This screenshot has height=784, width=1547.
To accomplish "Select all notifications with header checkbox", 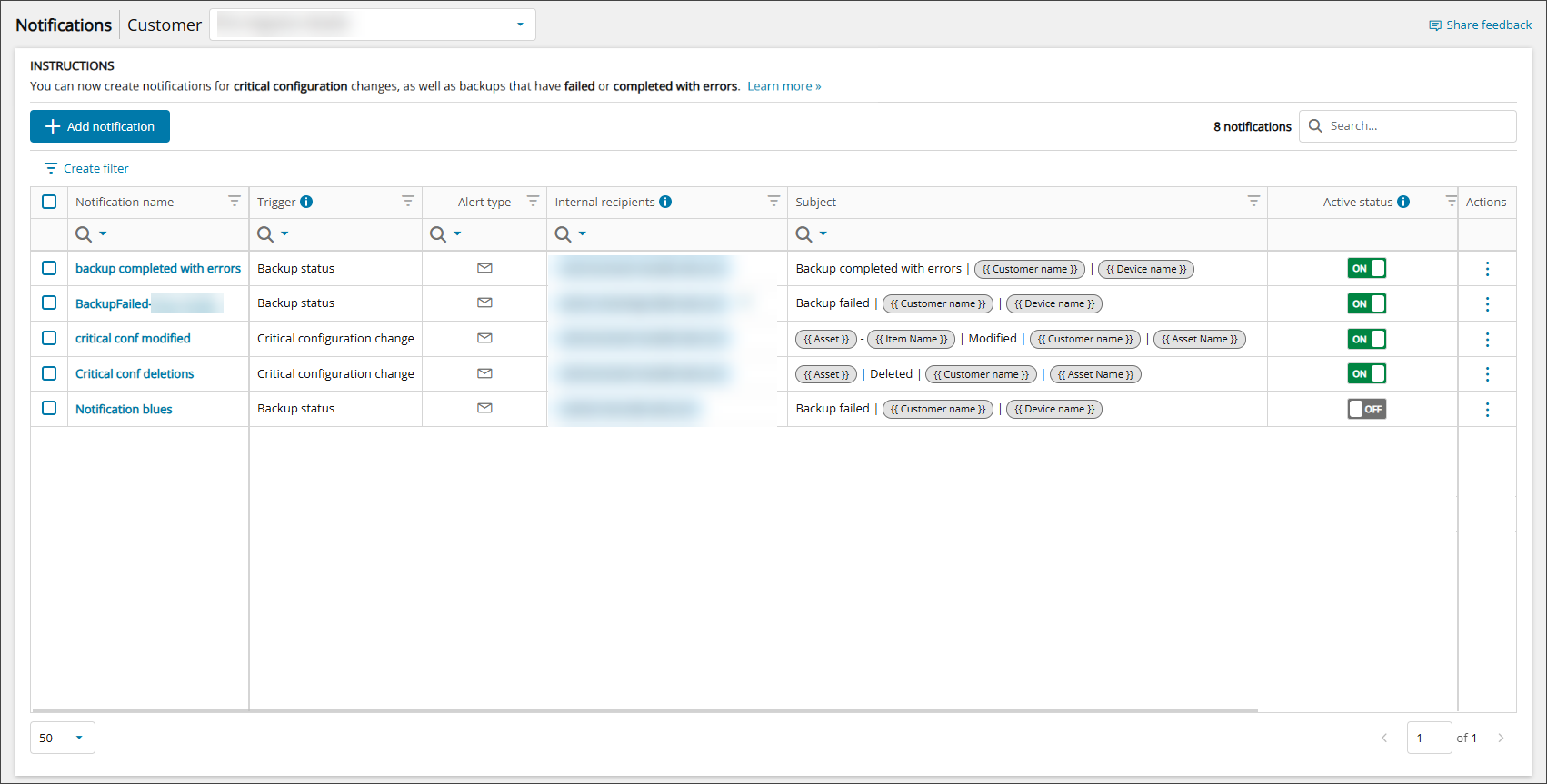I will coord(49,202).
